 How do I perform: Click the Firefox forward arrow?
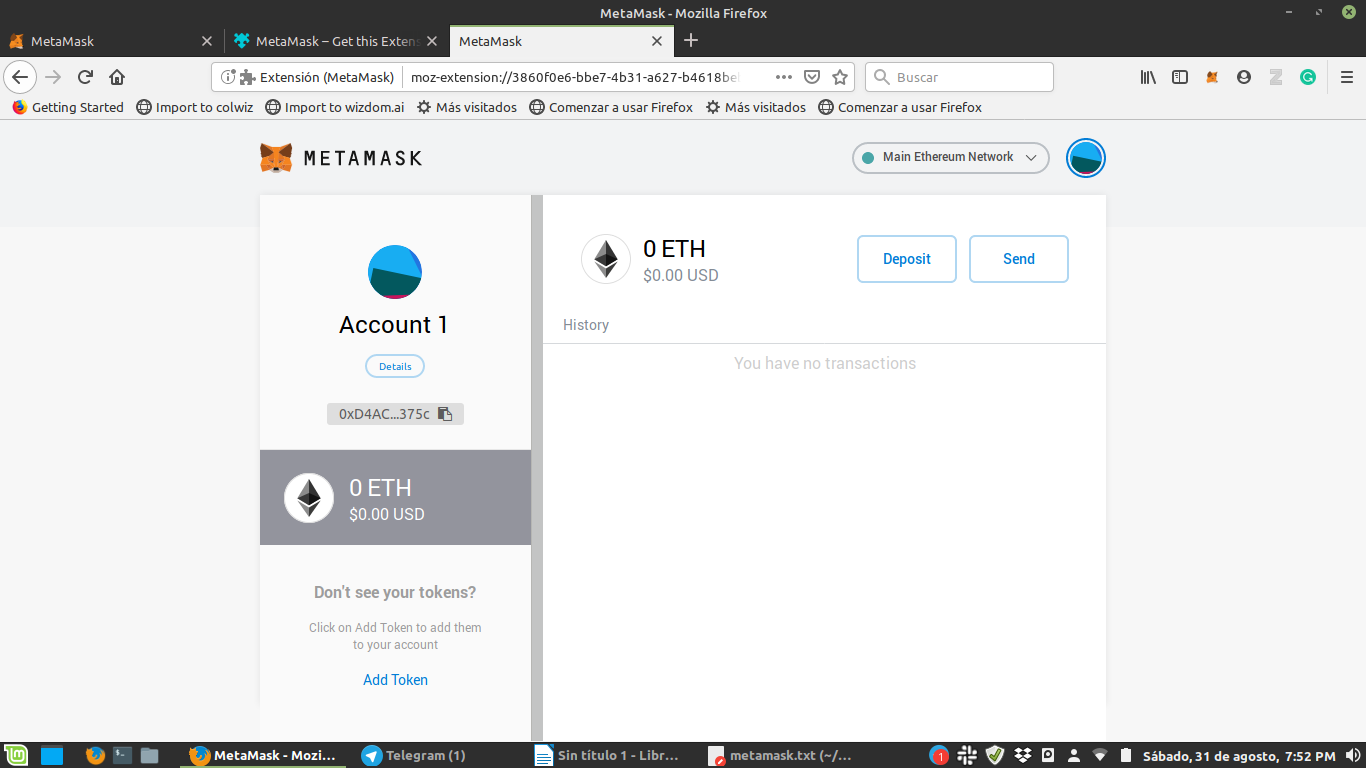[53, 77]
